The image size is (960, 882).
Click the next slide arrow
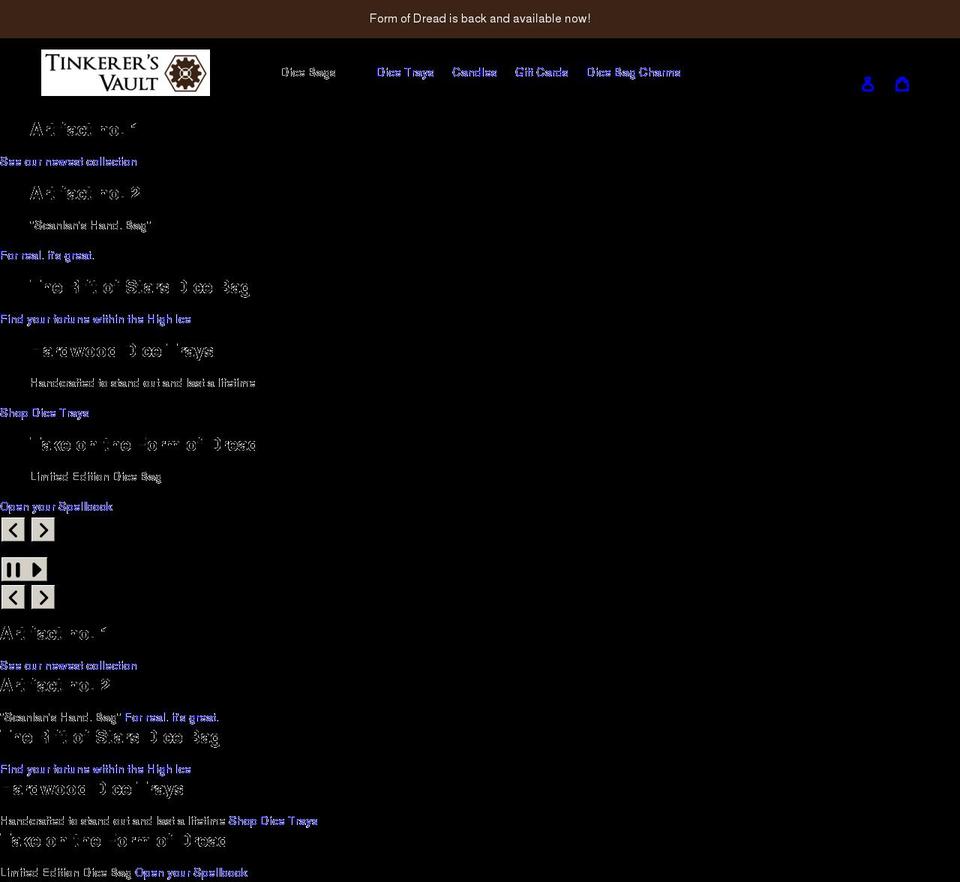42,529
